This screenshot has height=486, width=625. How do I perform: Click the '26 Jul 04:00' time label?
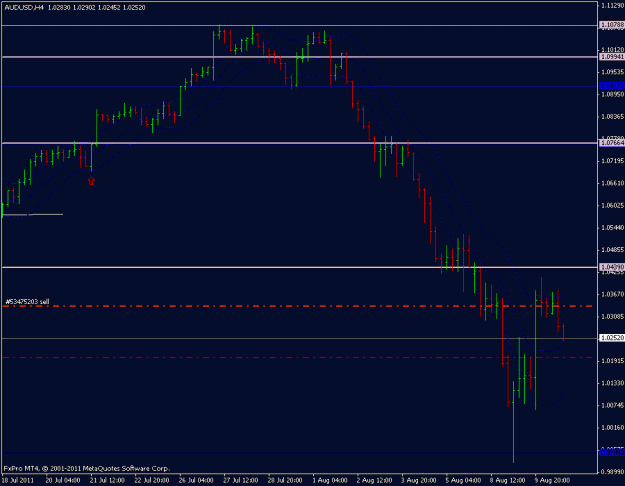click(196, 480)
